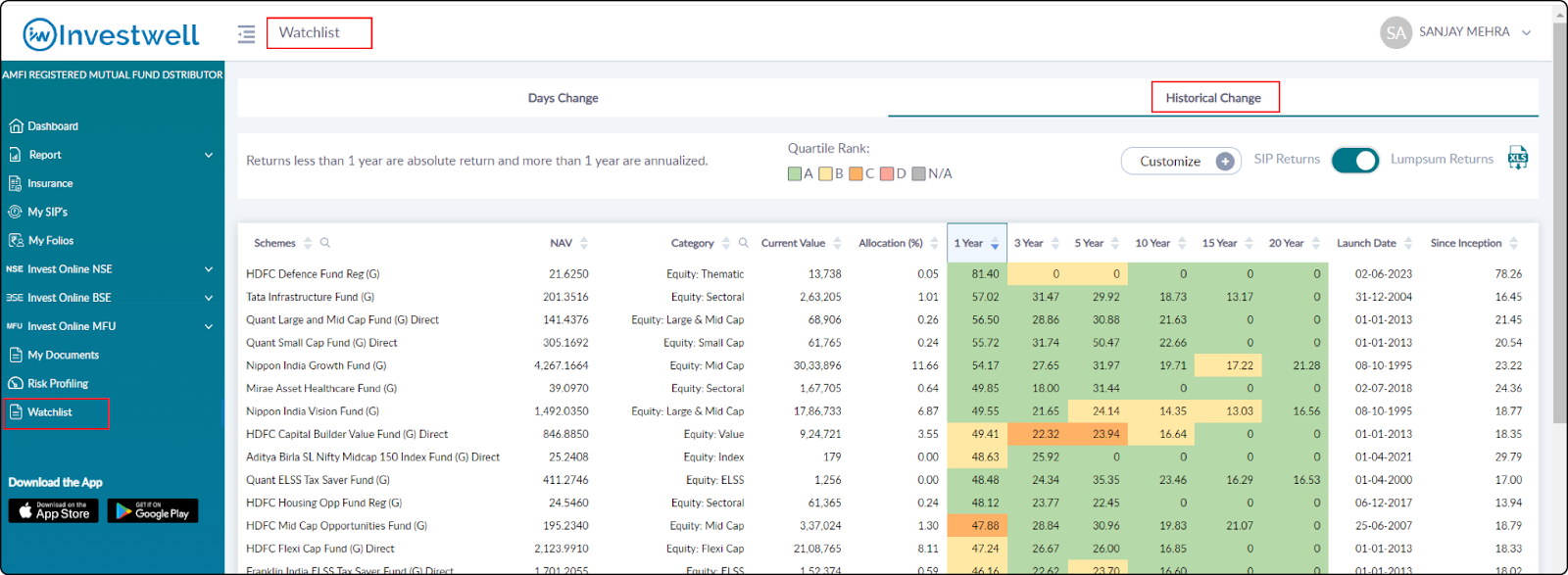
Task: Sort by Category column arrows
Action: pos(726,243)
